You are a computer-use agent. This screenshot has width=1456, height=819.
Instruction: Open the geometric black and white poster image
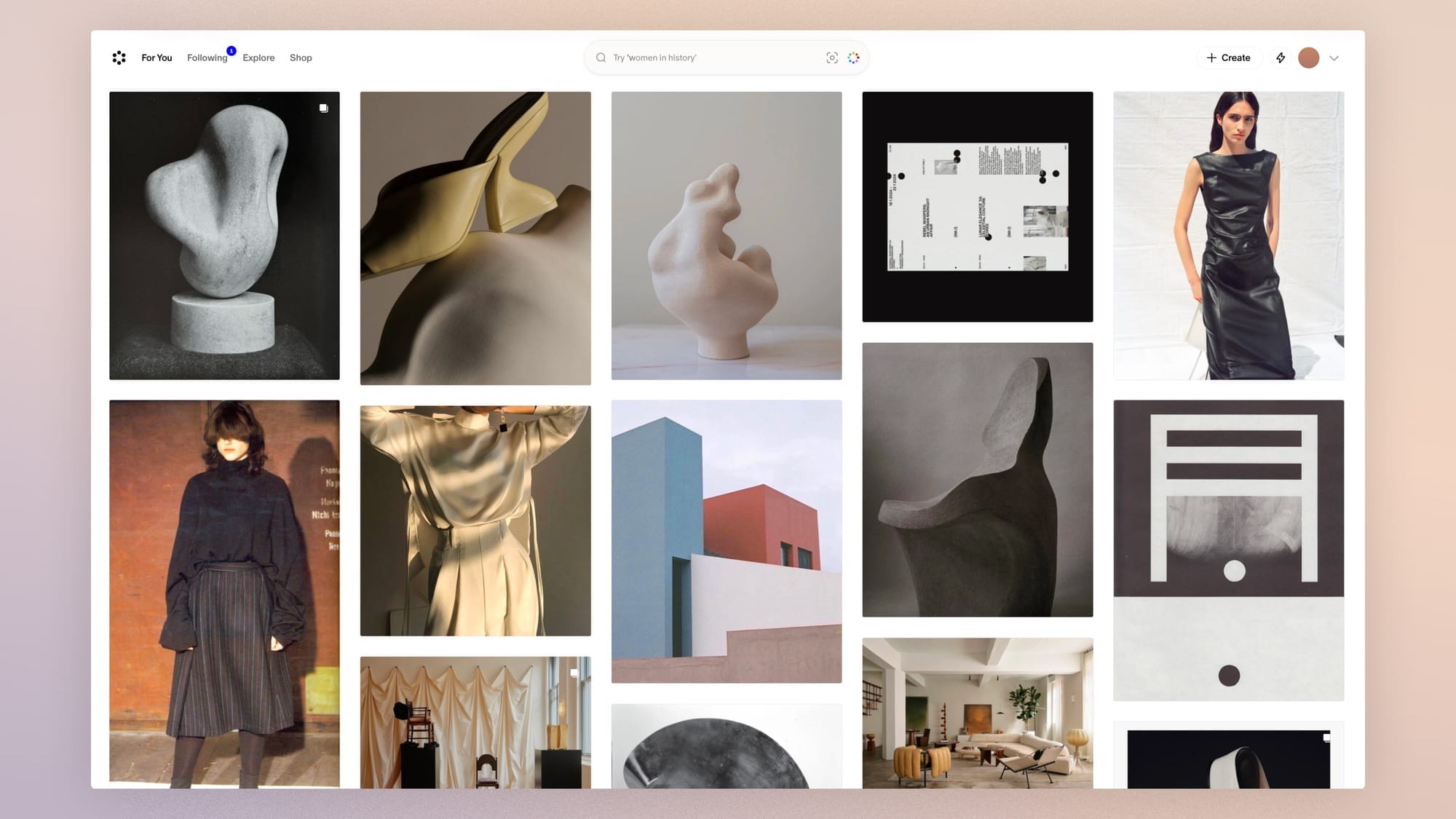(1229, 550)
